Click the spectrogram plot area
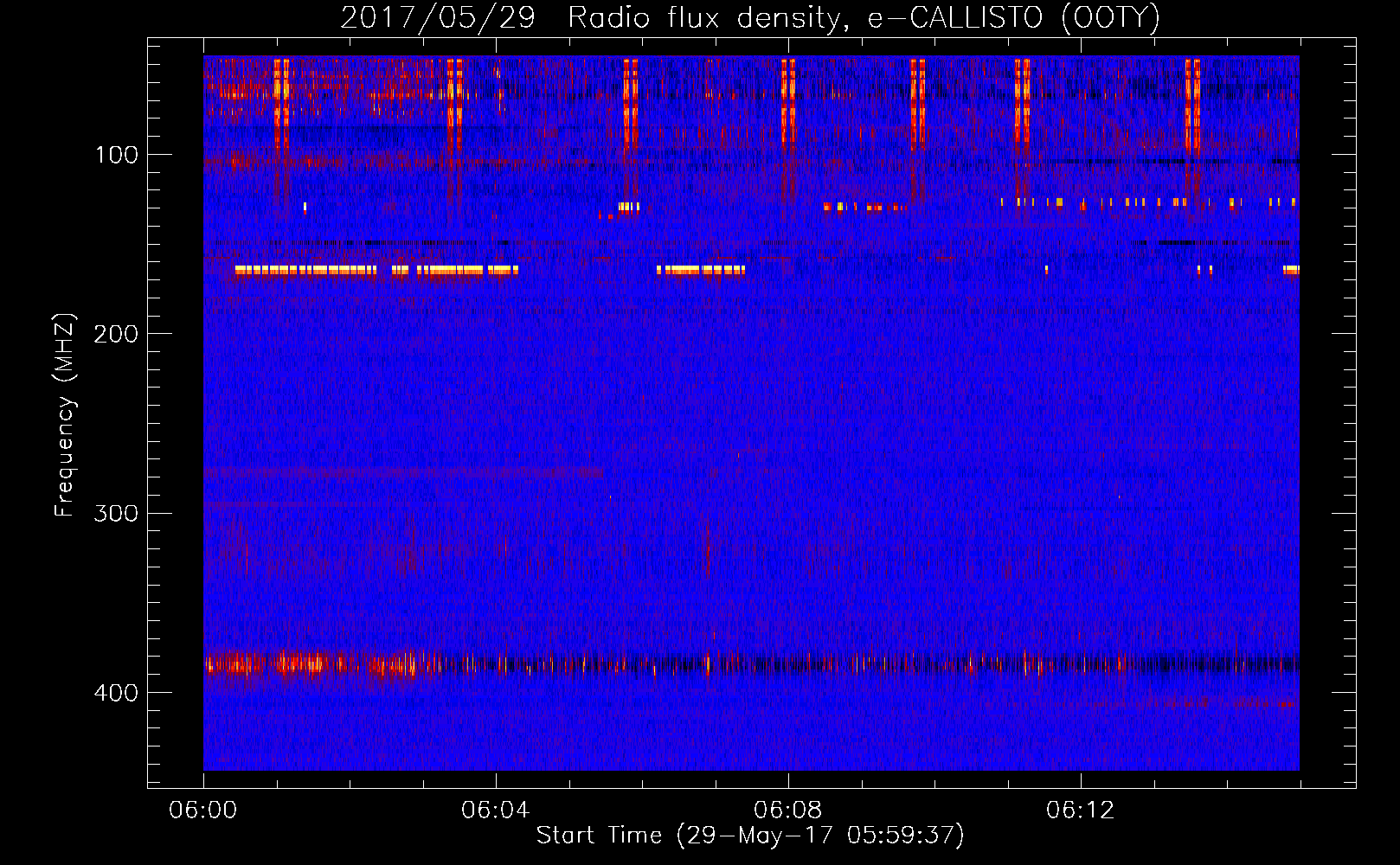Image resolution: width=1400 pixels, height=865 pixels. click(x=751, y=413)
